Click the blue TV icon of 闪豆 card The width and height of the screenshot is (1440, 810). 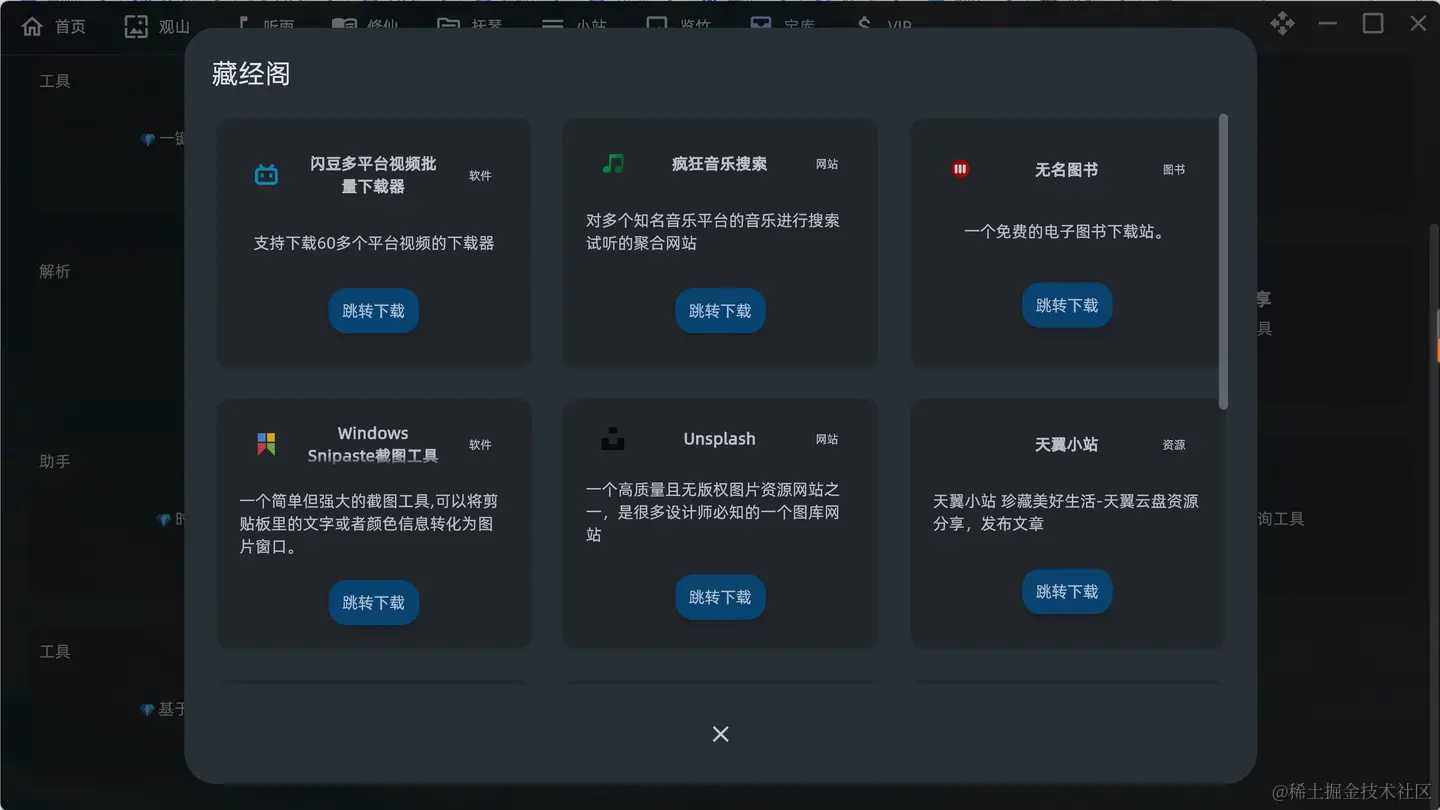point(266,175)
